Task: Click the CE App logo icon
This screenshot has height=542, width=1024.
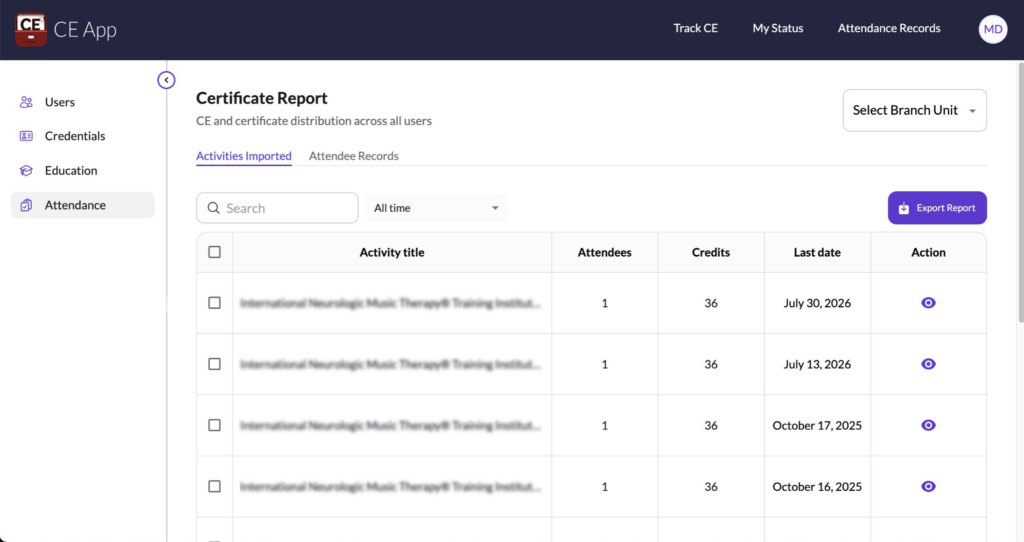Action: point(31,29)
